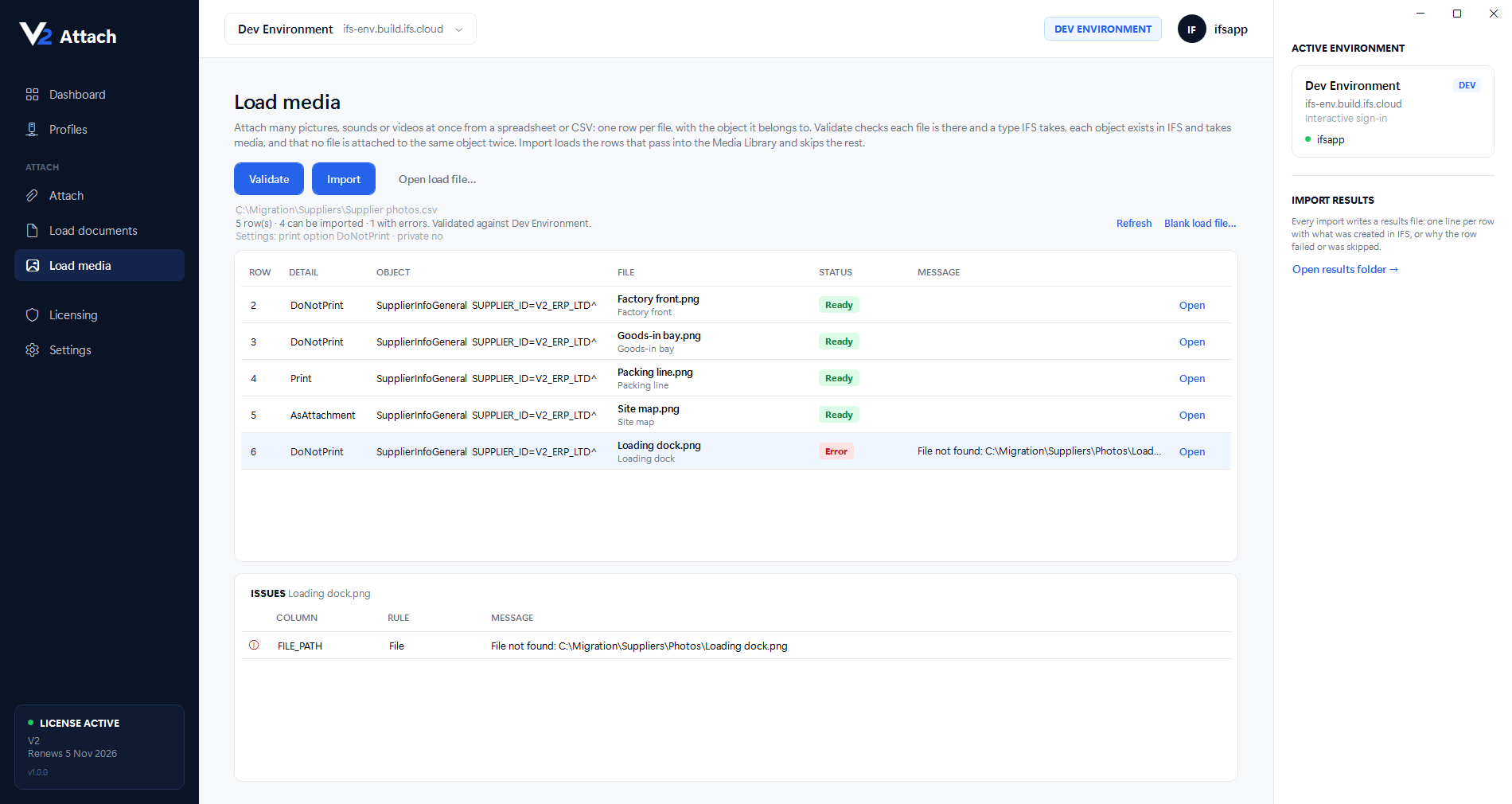Click the Blank load file… link

coord(1200,224)
